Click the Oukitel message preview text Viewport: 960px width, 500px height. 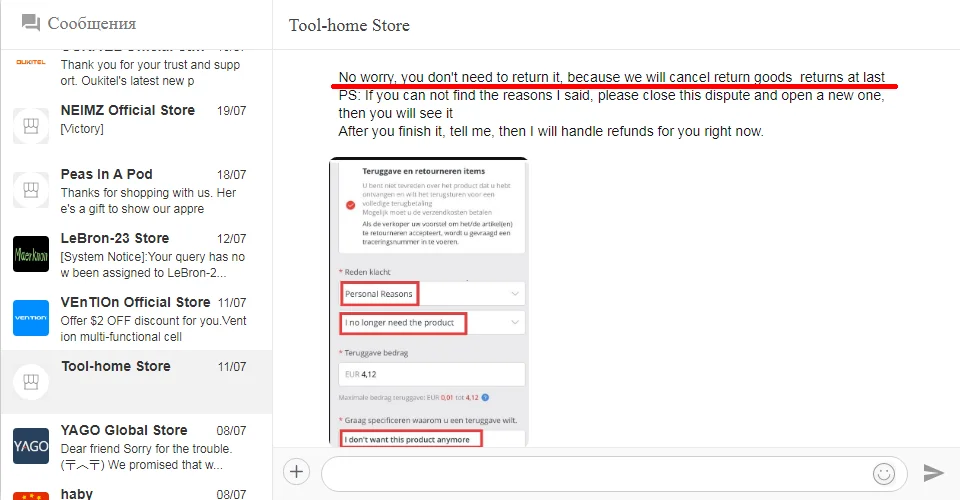[151, 73]
